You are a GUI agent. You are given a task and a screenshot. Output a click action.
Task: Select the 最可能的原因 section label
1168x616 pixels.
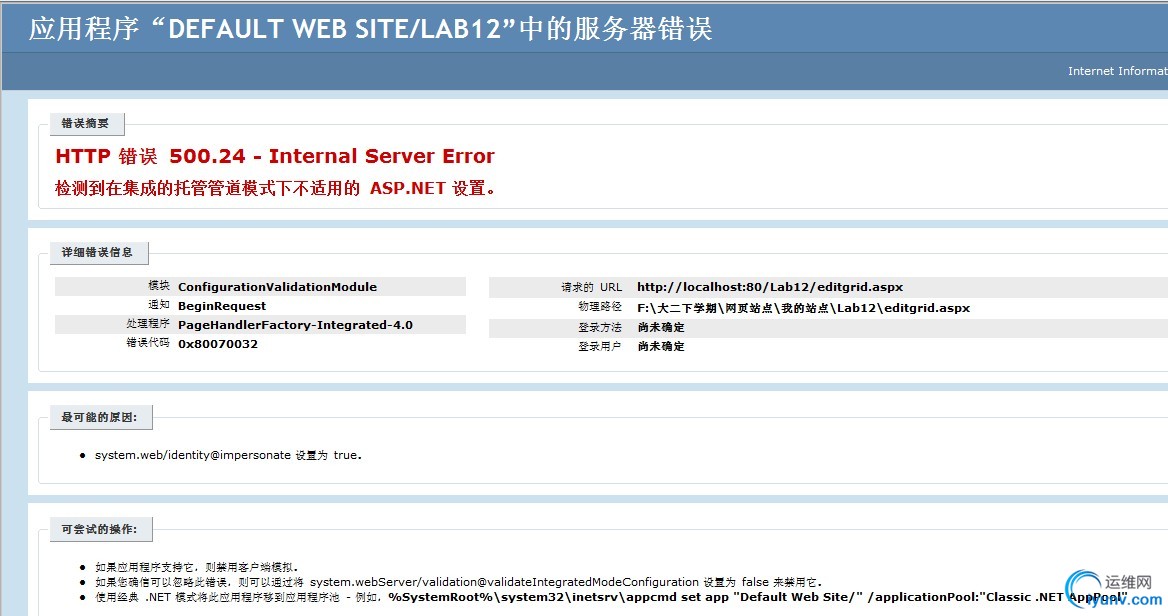[101, 418]
